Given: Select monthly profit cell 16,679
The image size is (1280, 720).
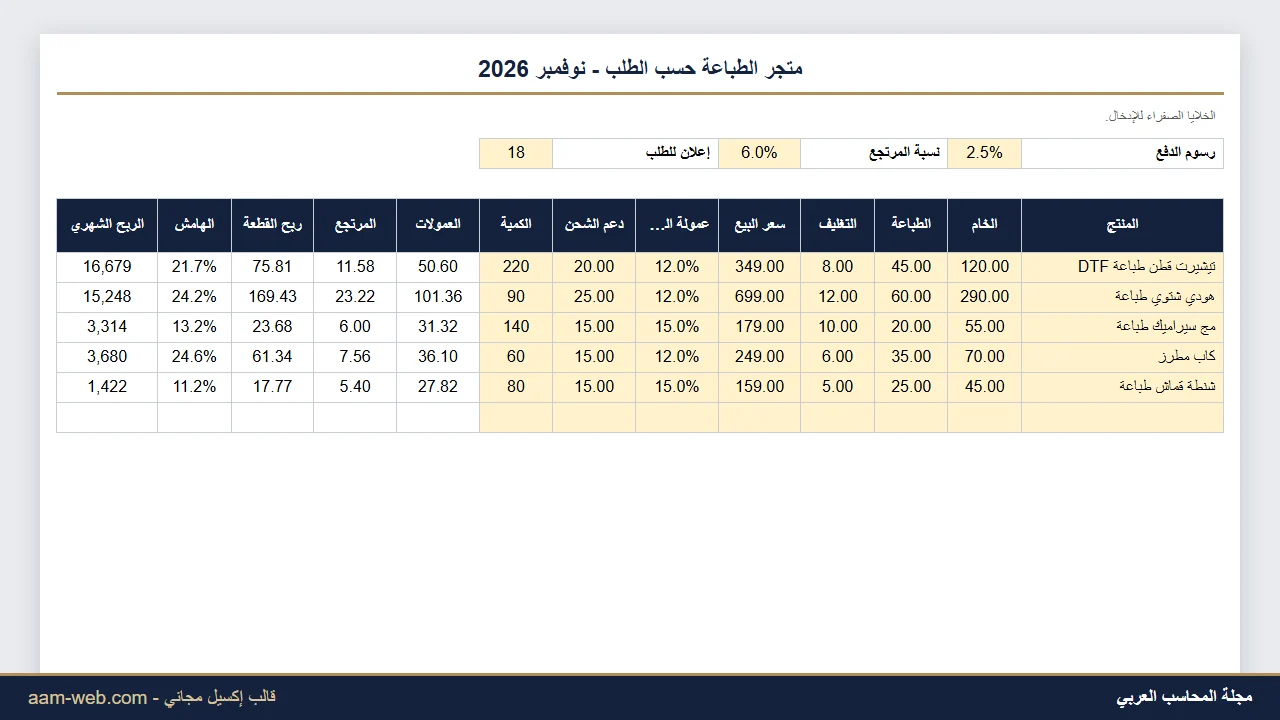Looking at the screenshot, I should (x=107, y=267).
